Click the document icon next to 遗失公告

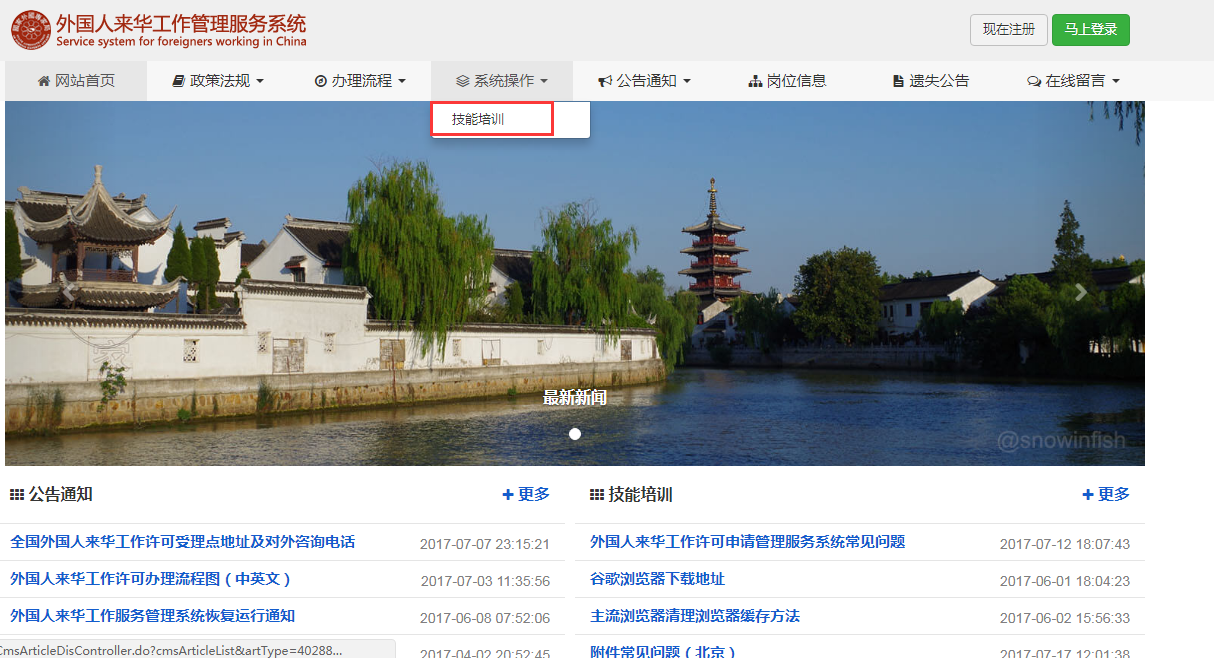coord(899,80)
